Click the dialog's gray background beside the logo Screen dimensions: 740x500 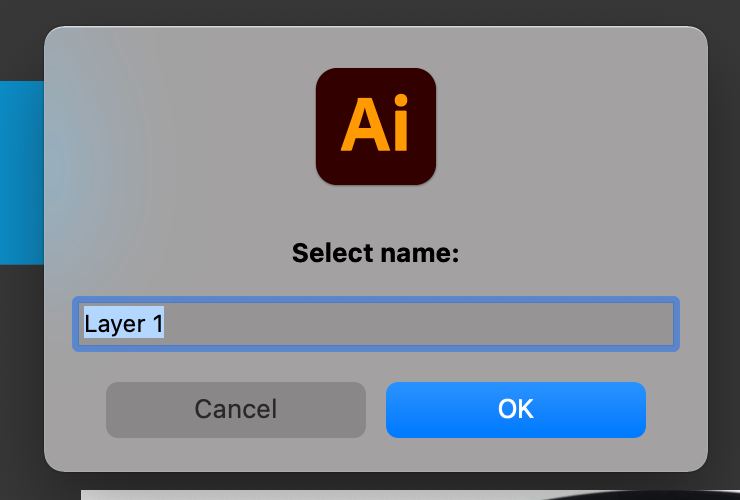566,127
